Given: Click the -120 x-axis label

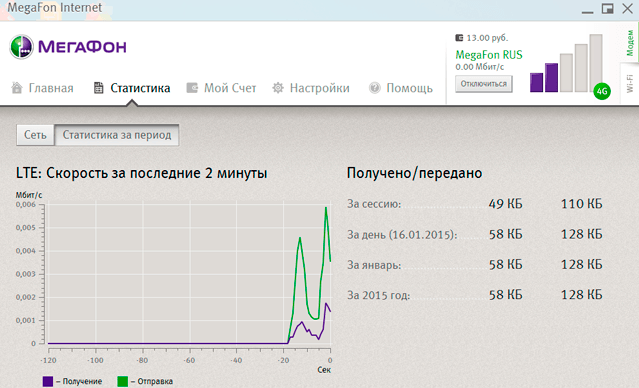Looking at the screenshot, I should pyautogui.click(x=48, y=360).
